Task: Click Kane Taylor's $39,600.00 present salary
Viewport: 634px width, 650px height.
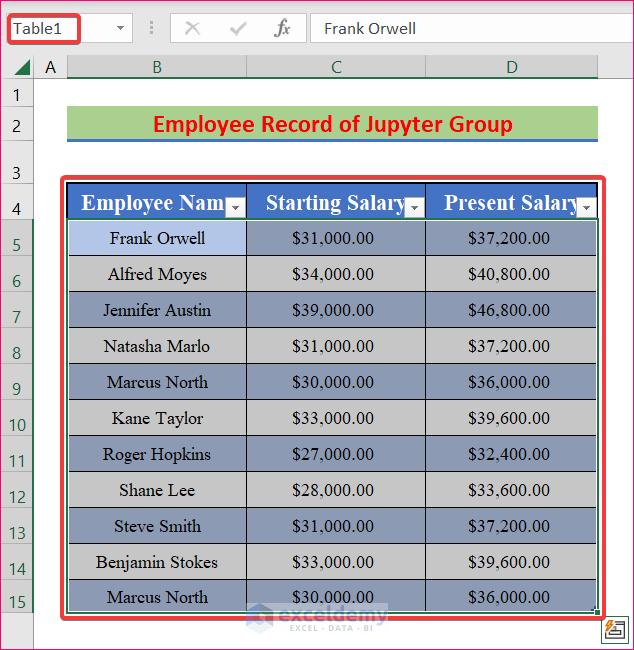Action: (x=511, y=418)
